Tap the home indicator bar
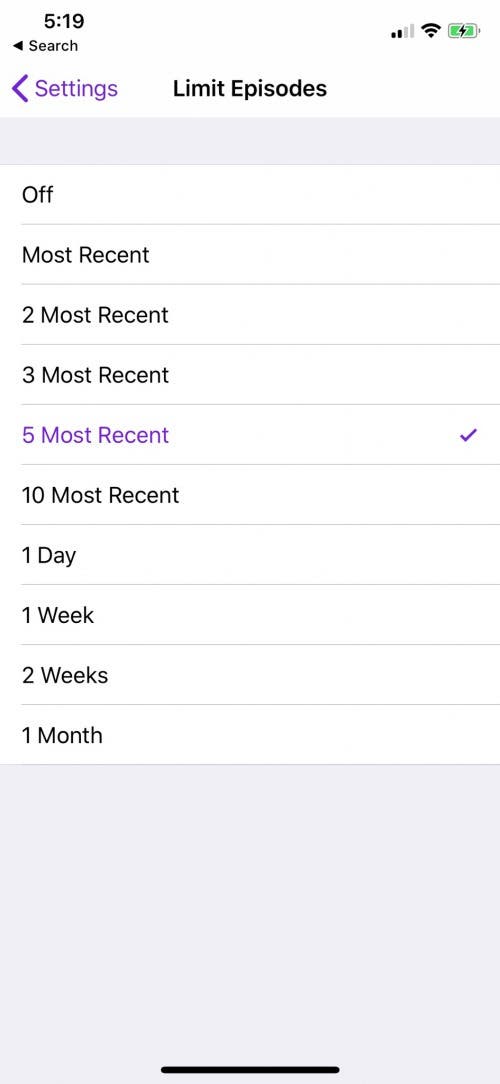Screen dimensions: 500x1084 click(250, 1069)
